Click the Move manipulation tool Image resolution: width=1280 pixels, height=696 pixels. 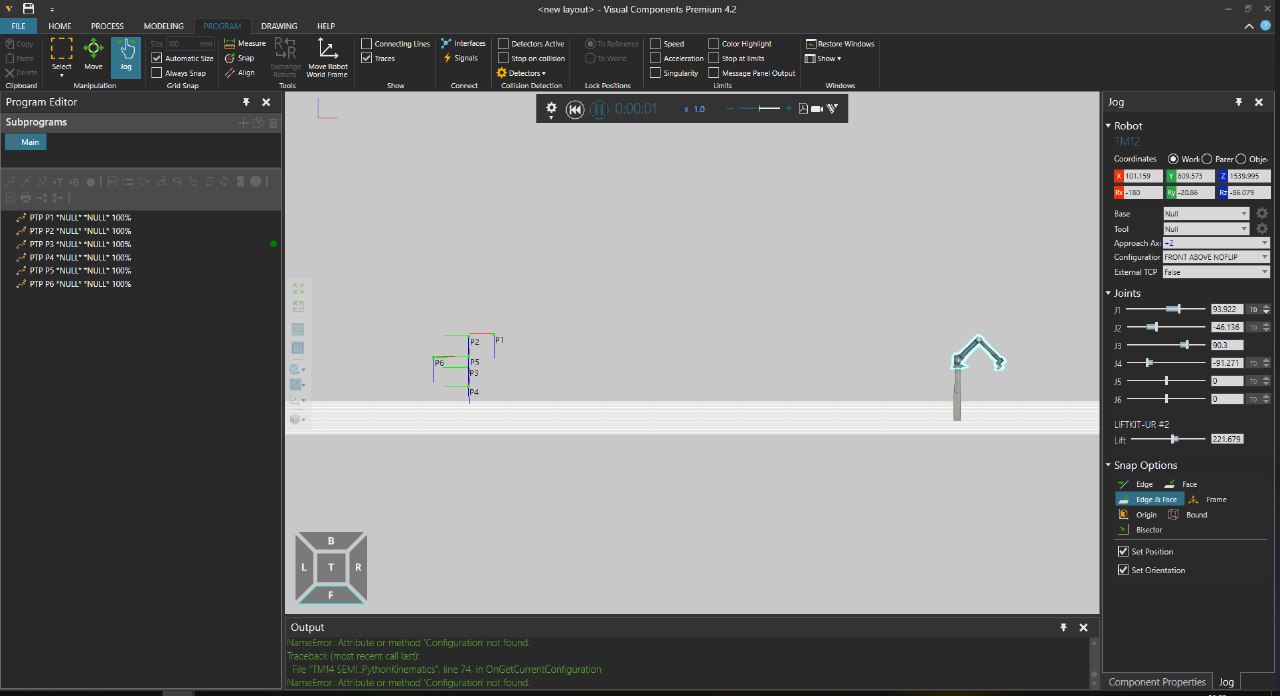pos(93,55)
